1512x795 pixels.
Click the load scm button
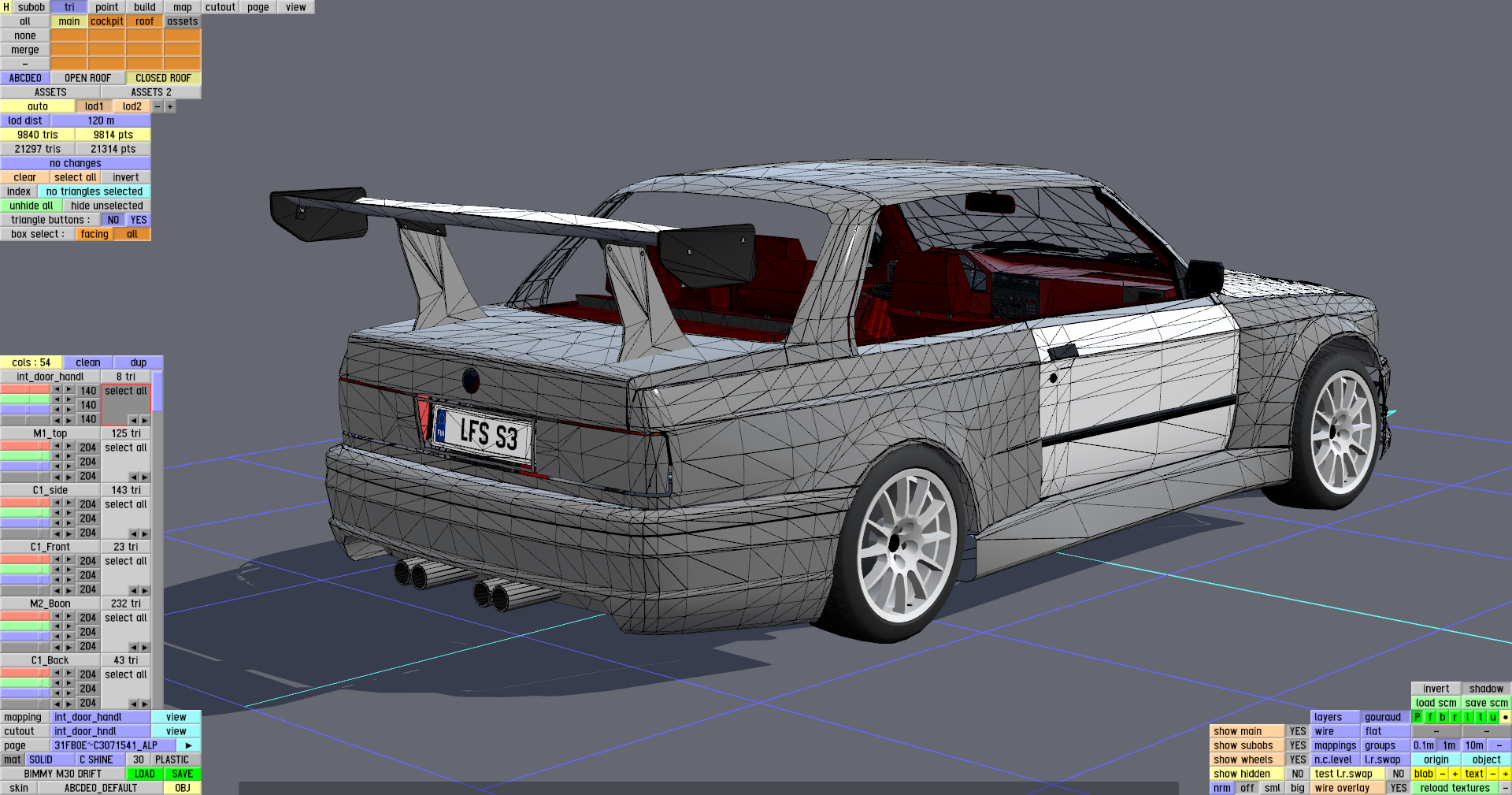click(x=1436, y=703)
